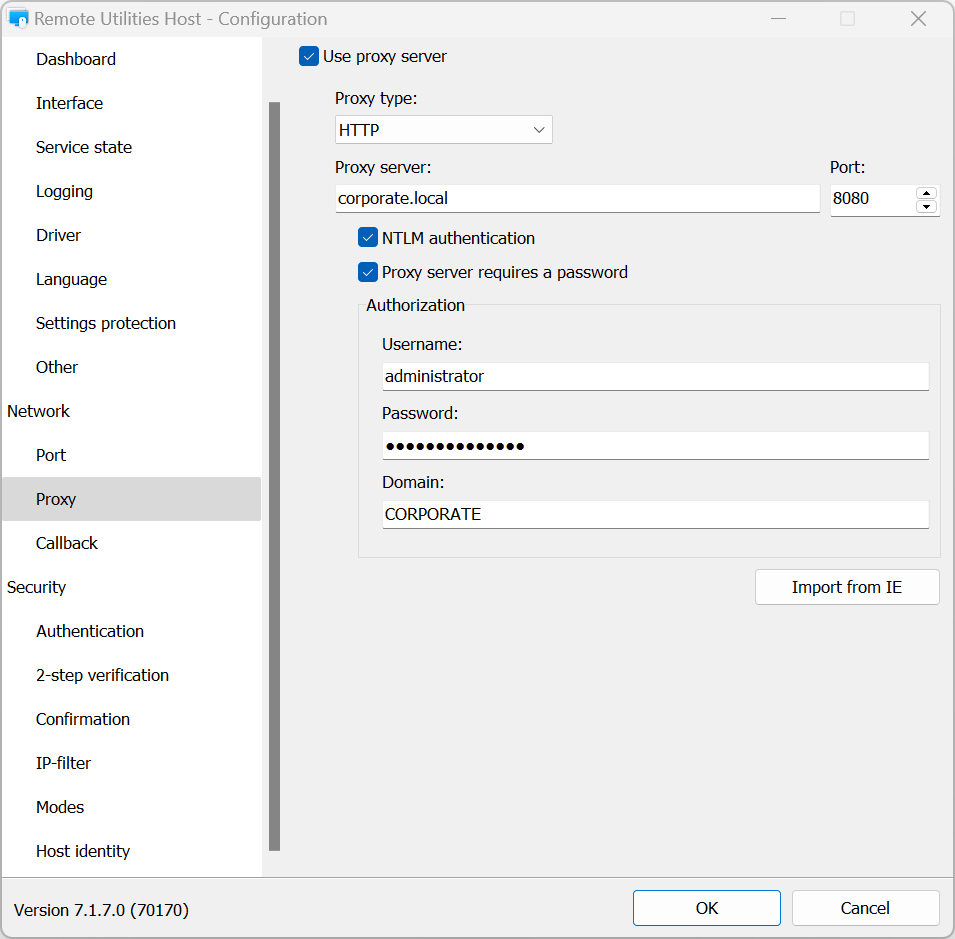This screenshot has height=939, width=955.
Task: Focus the Username input field
Action: pos(655,376)
